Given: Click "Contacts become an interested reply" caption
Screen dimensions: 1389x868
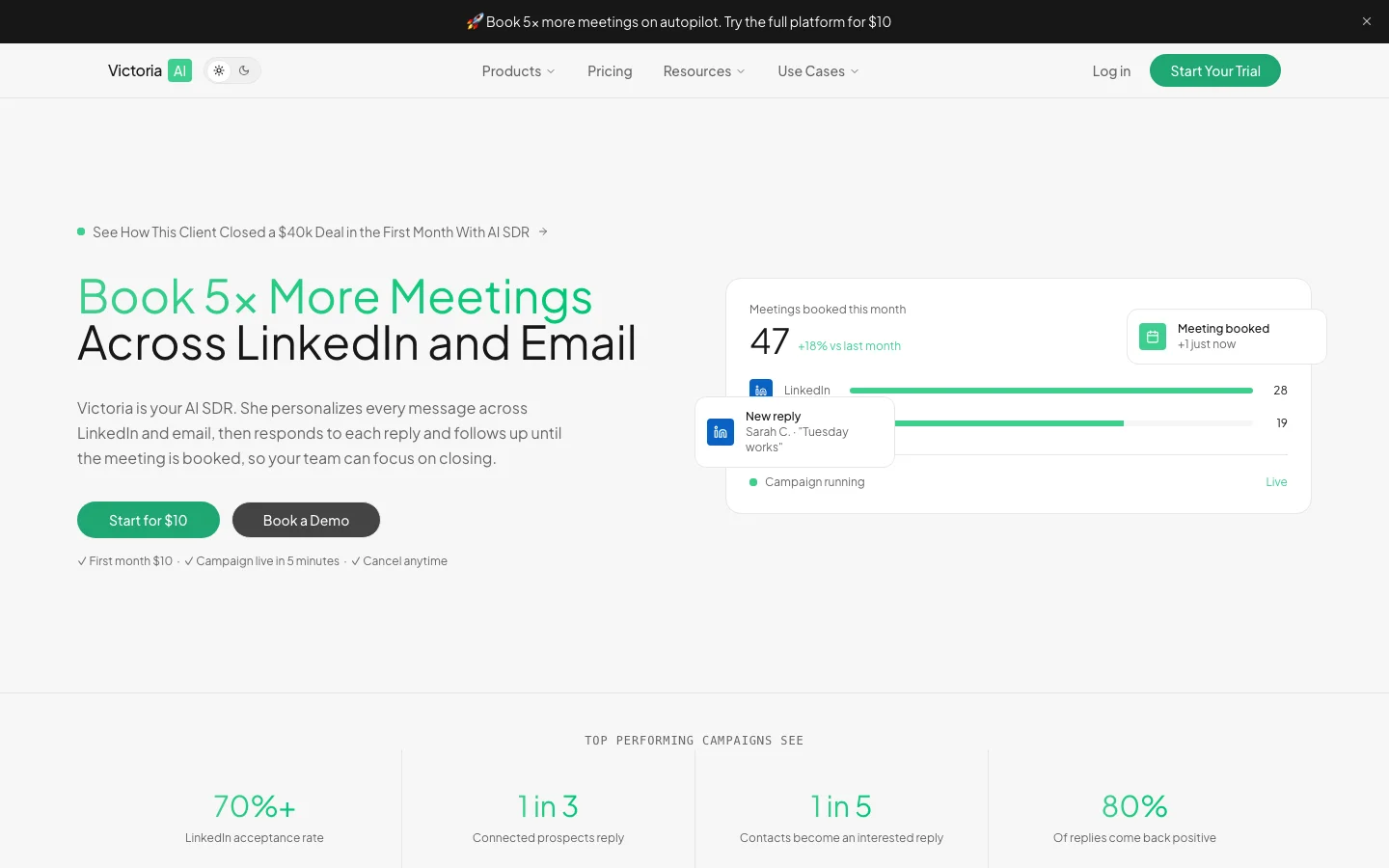Looking at the screenshot, I should [x=841, y=838].
